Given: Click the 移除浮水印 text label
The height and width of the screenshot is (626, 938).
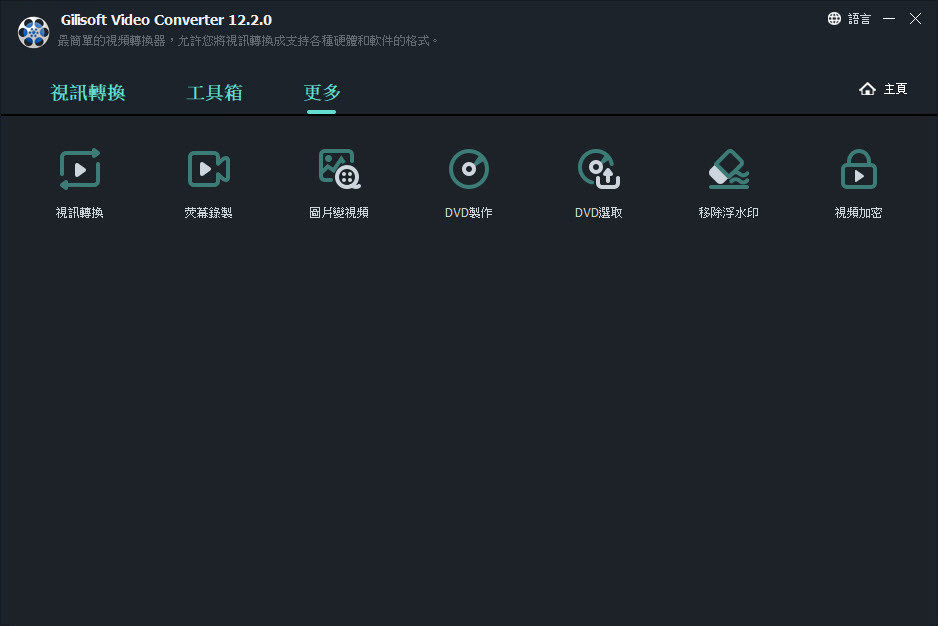Looking at the screenshot, I should pyautogui.click(x=729, y=213).
